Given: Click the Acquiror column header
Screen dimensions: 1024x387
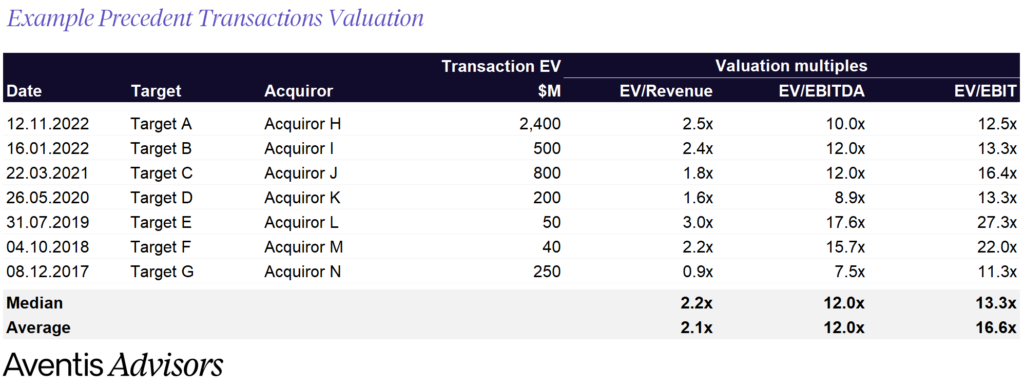Looking at the screenshot, I should coord(298,91).
